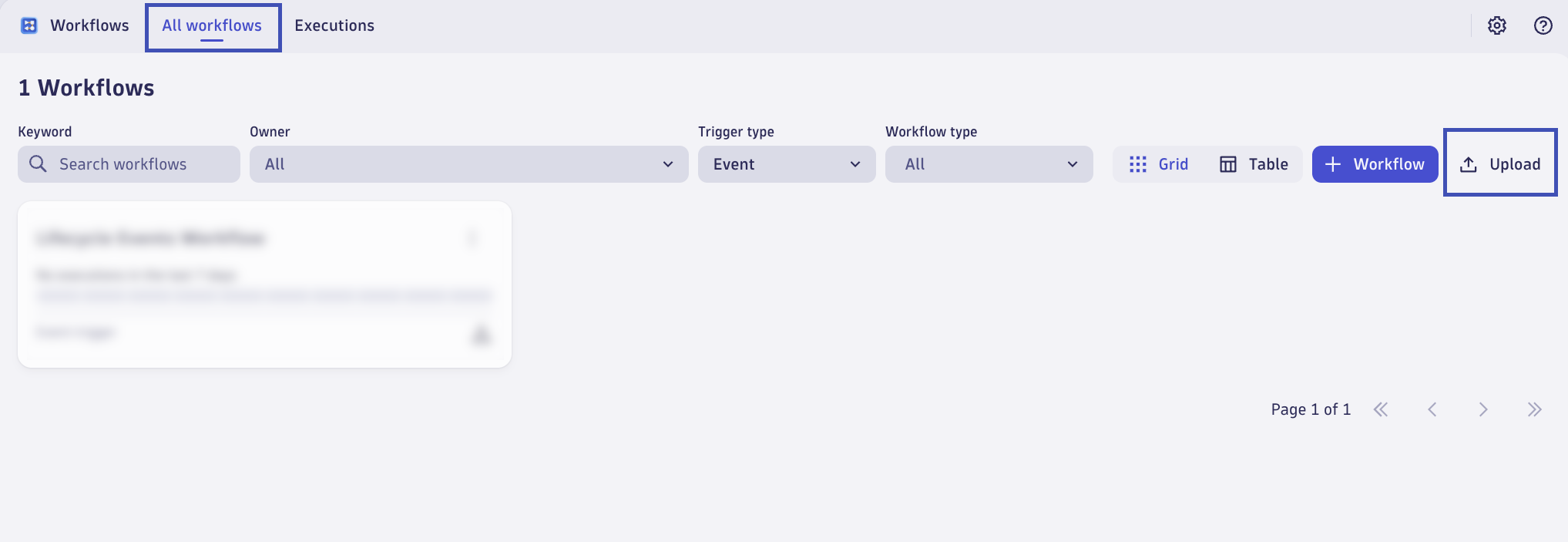Open the Trigger type dropdown showing Event

pyautogui.click(x=787, y=164)
